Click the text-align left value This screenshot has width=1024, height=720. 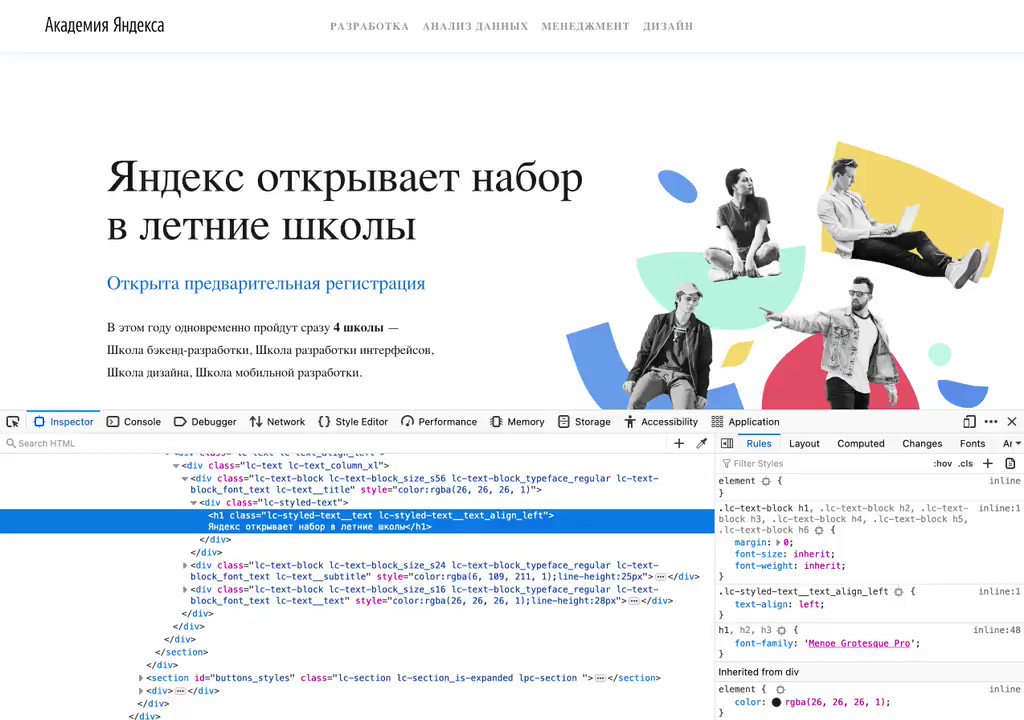click(x=810, y=604)
